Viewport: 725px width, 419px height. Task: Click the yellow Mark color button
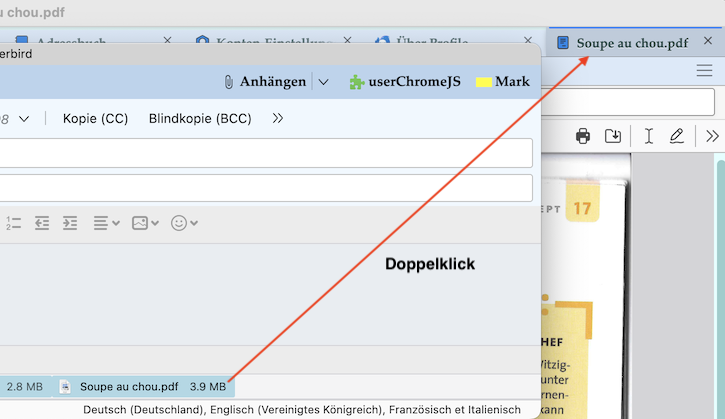[x=503, y=82]
